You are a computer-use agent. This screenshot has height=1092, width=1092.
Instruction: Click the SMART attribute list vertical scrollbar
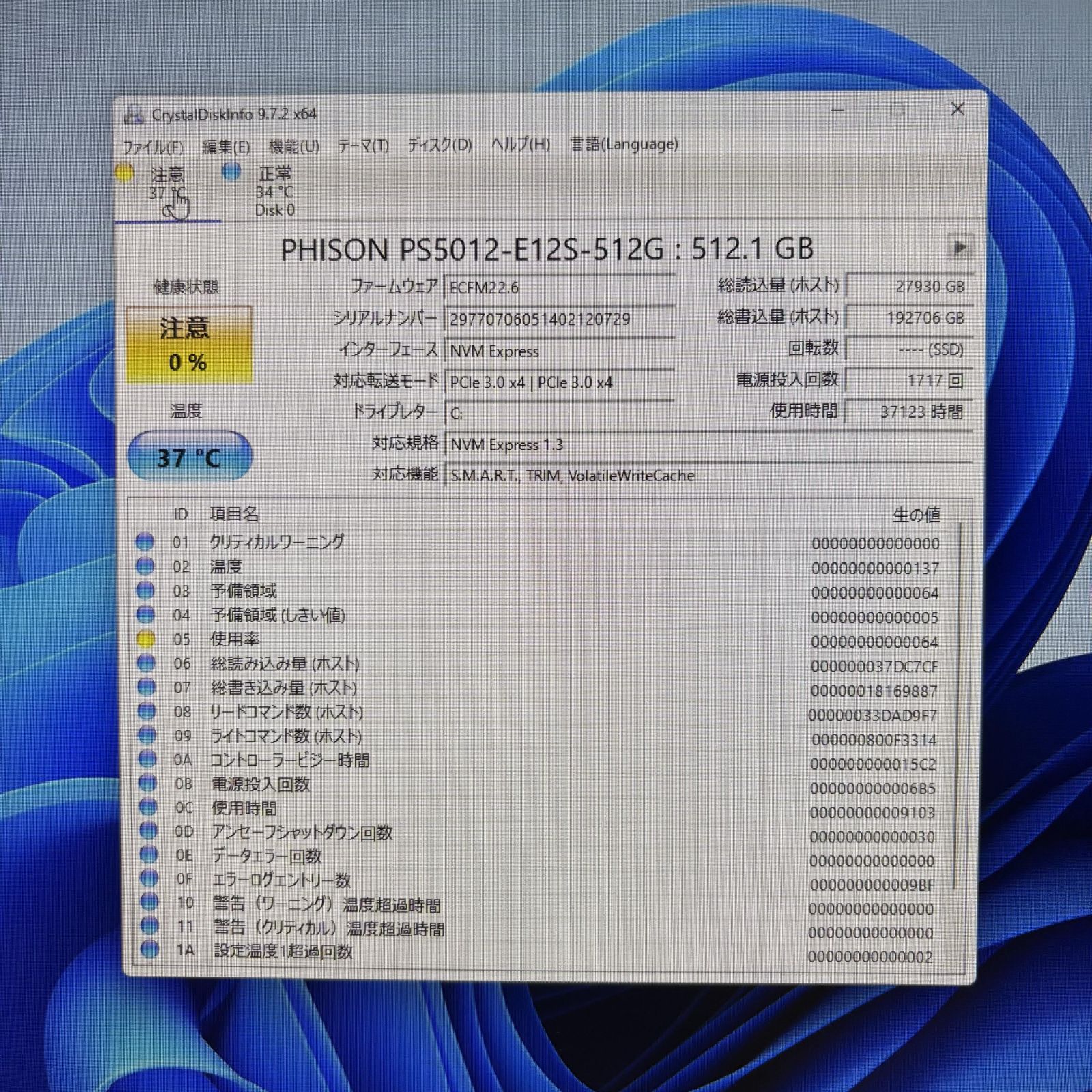(959, 703)
